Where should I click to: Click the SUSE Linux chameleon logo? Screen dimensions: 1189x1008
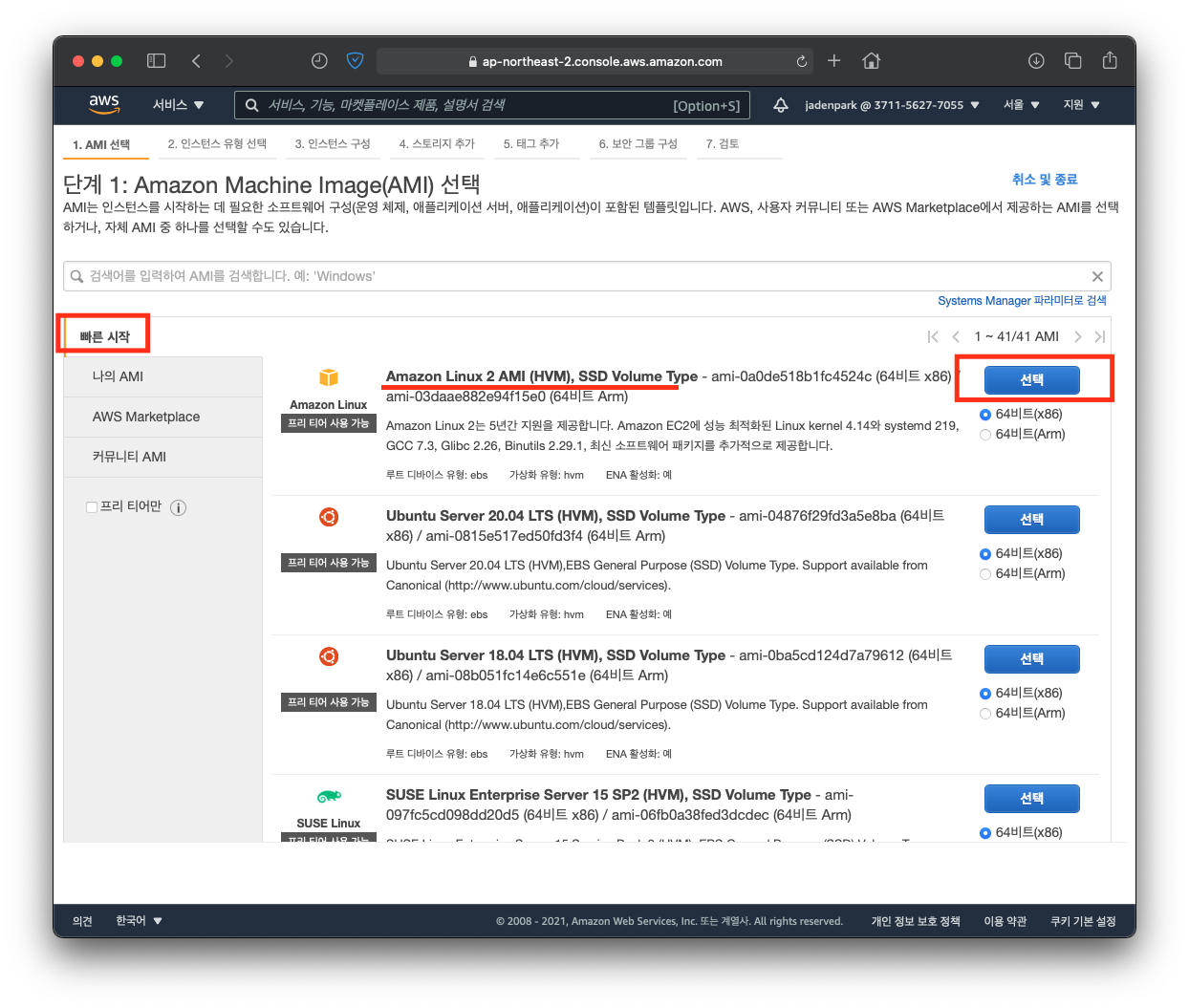click(329, 797)
